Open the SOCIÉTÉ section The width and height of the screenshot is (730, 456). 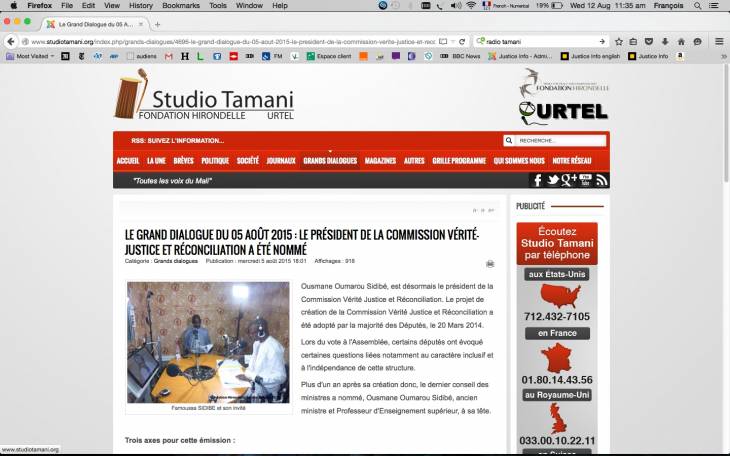[x=248, y=161]
